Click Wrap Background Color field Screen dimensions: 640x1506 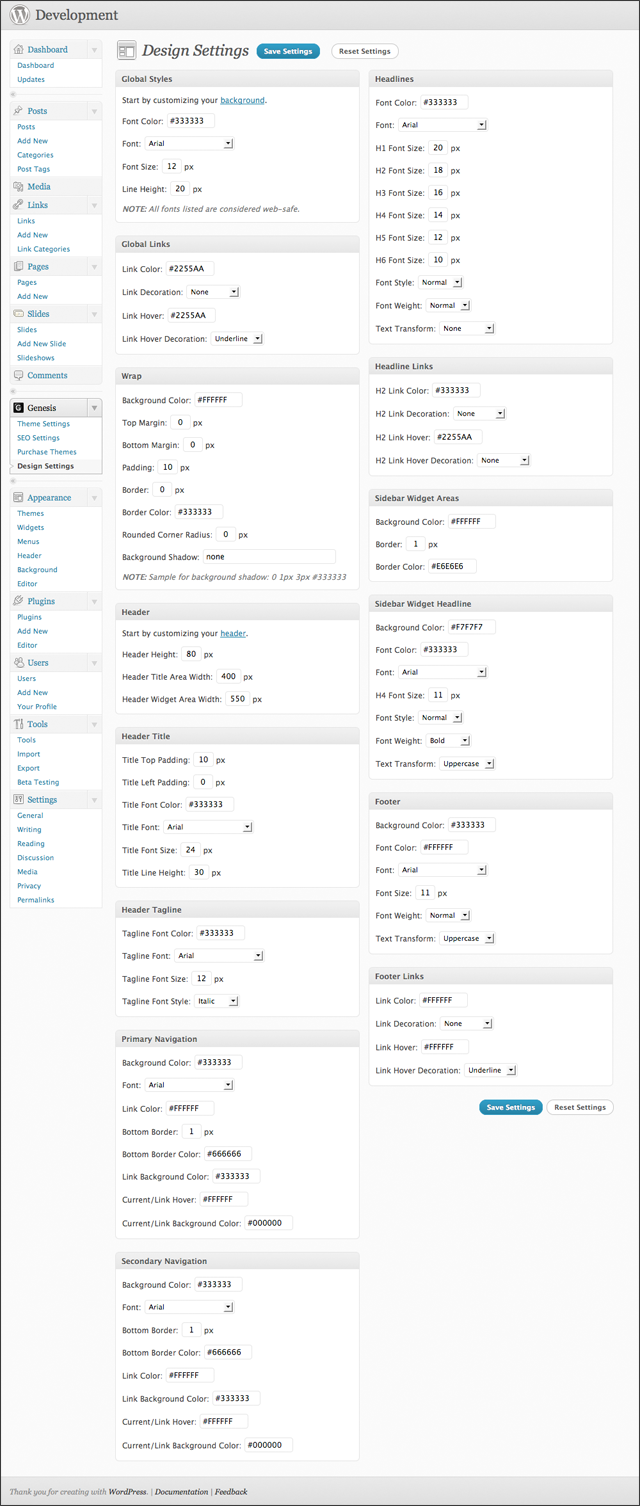218,400
